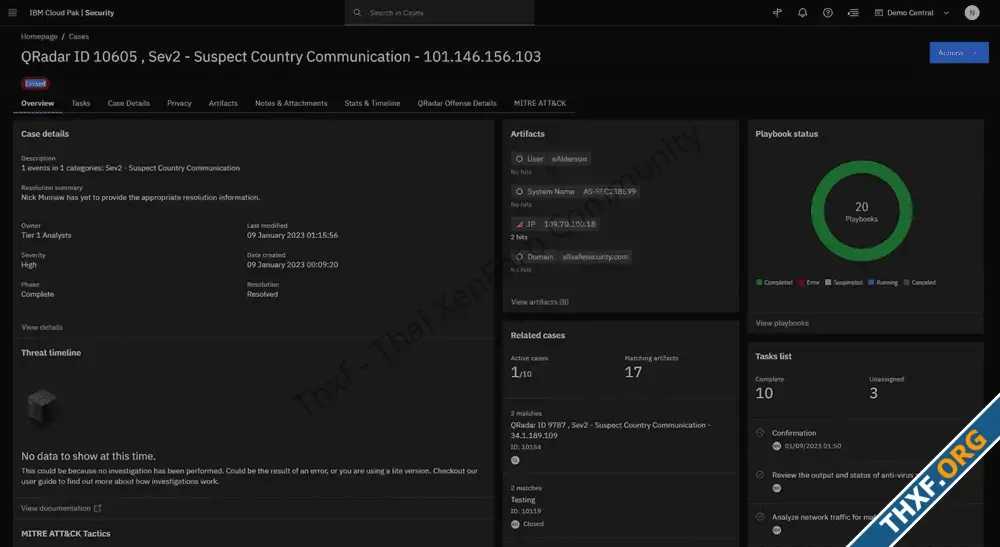Click the Matching artifacts count 17

coord(633,372)
